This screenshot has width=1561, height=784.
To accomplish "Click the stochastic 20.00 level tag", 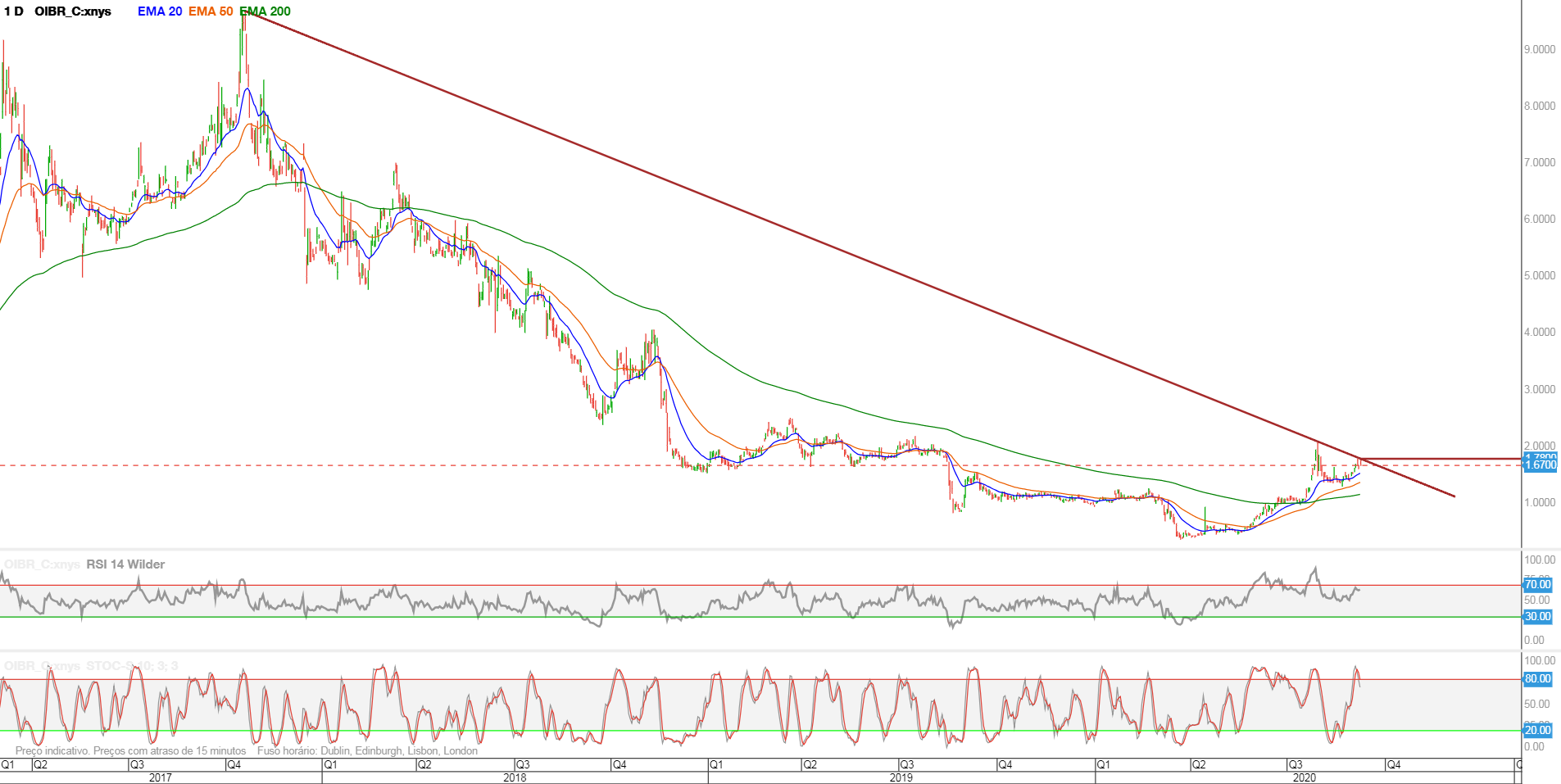I will (x=1537, y=731).
